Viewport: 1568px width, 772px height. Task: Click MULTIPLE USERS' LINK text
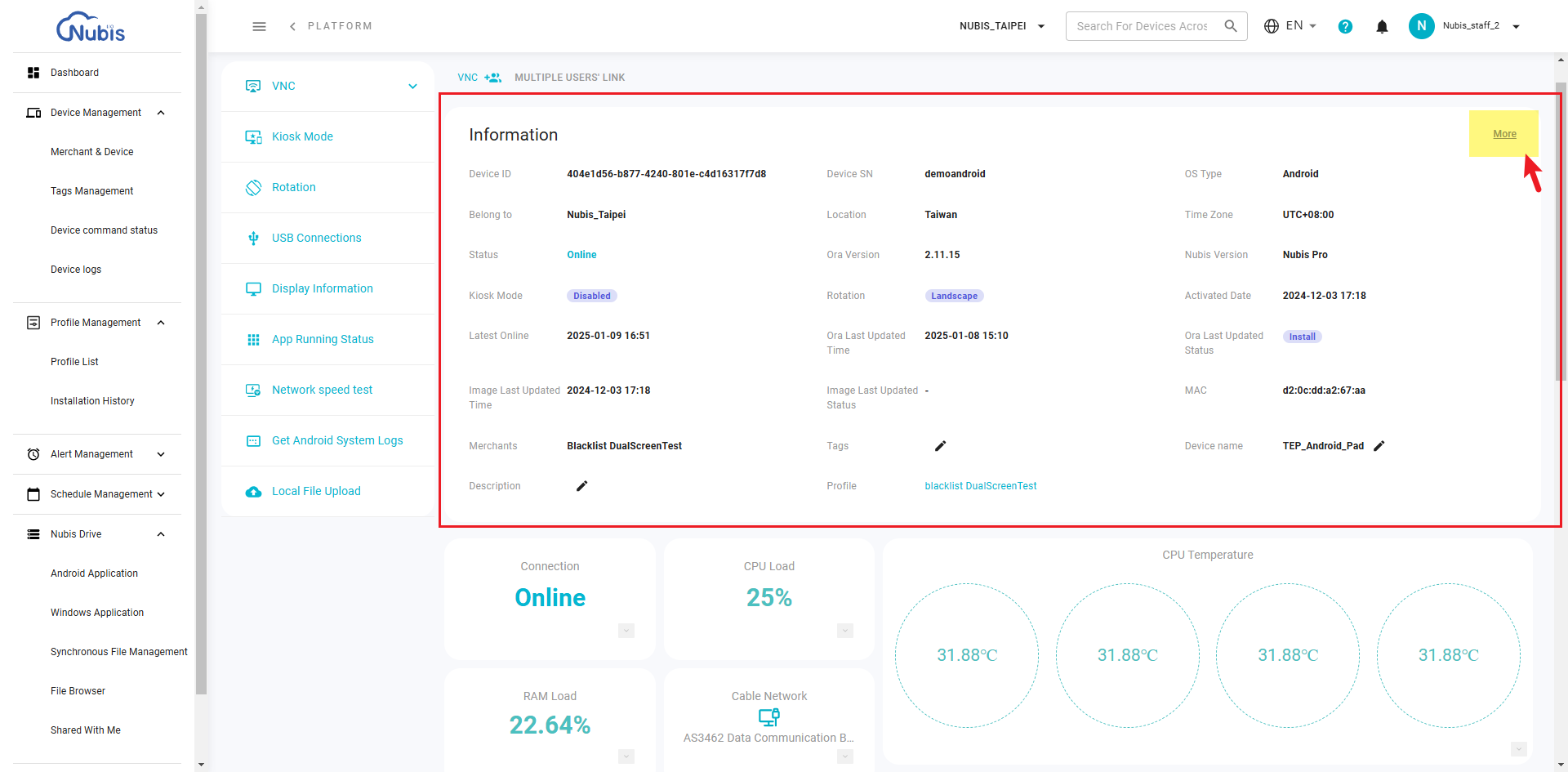tap(569, 78)
